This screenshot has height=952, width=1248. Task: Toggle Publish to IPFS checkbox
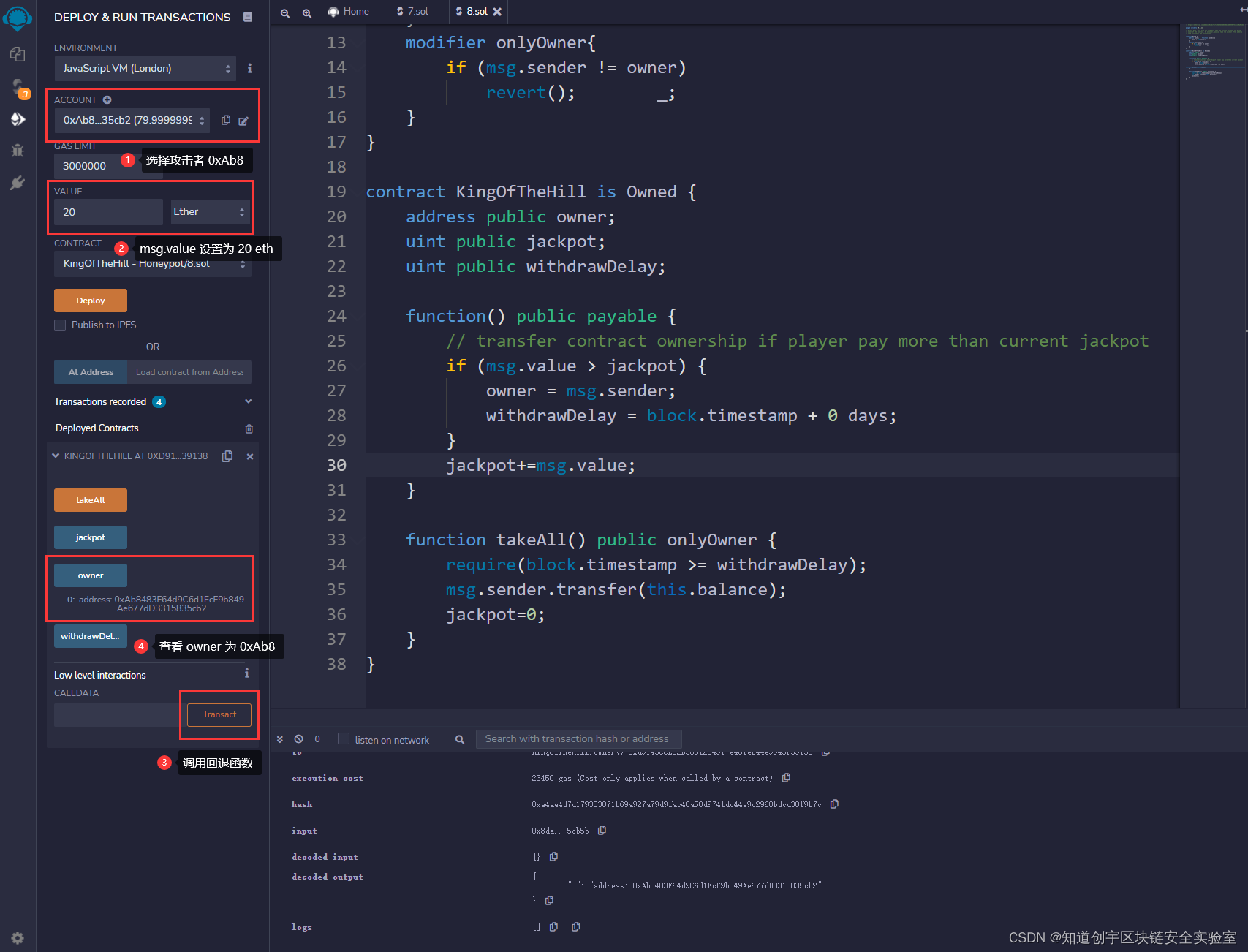pyautogui.click(x=60, y=325)
